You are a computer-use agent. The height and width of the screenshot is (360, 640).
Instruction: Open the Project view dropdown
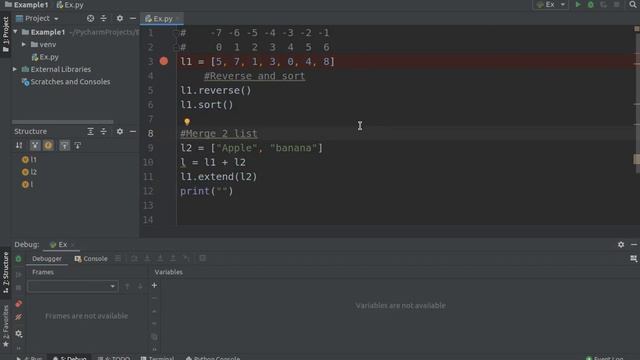point(37,18)
